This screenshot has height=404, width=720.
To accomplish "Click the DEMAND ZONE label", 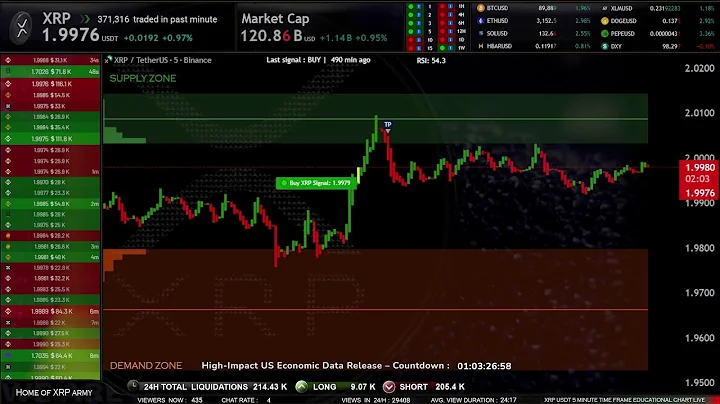I will (x=146, y=365).
